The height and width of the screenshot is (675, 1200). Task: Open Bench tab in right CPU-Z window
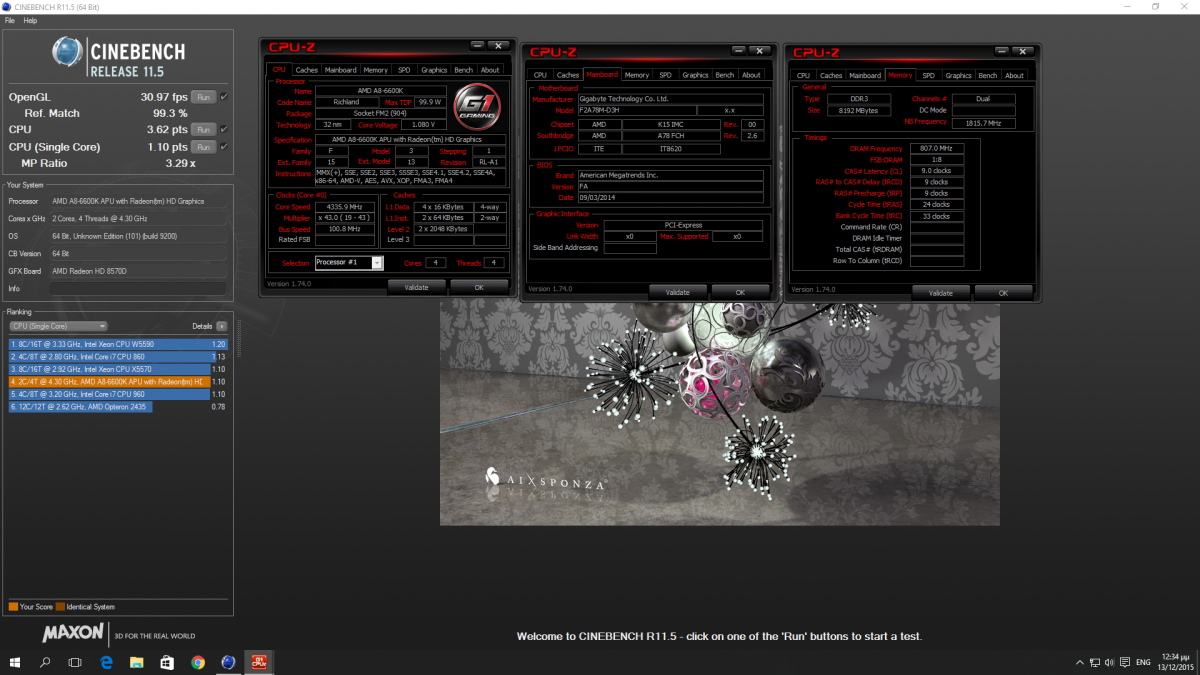point(988,75)
